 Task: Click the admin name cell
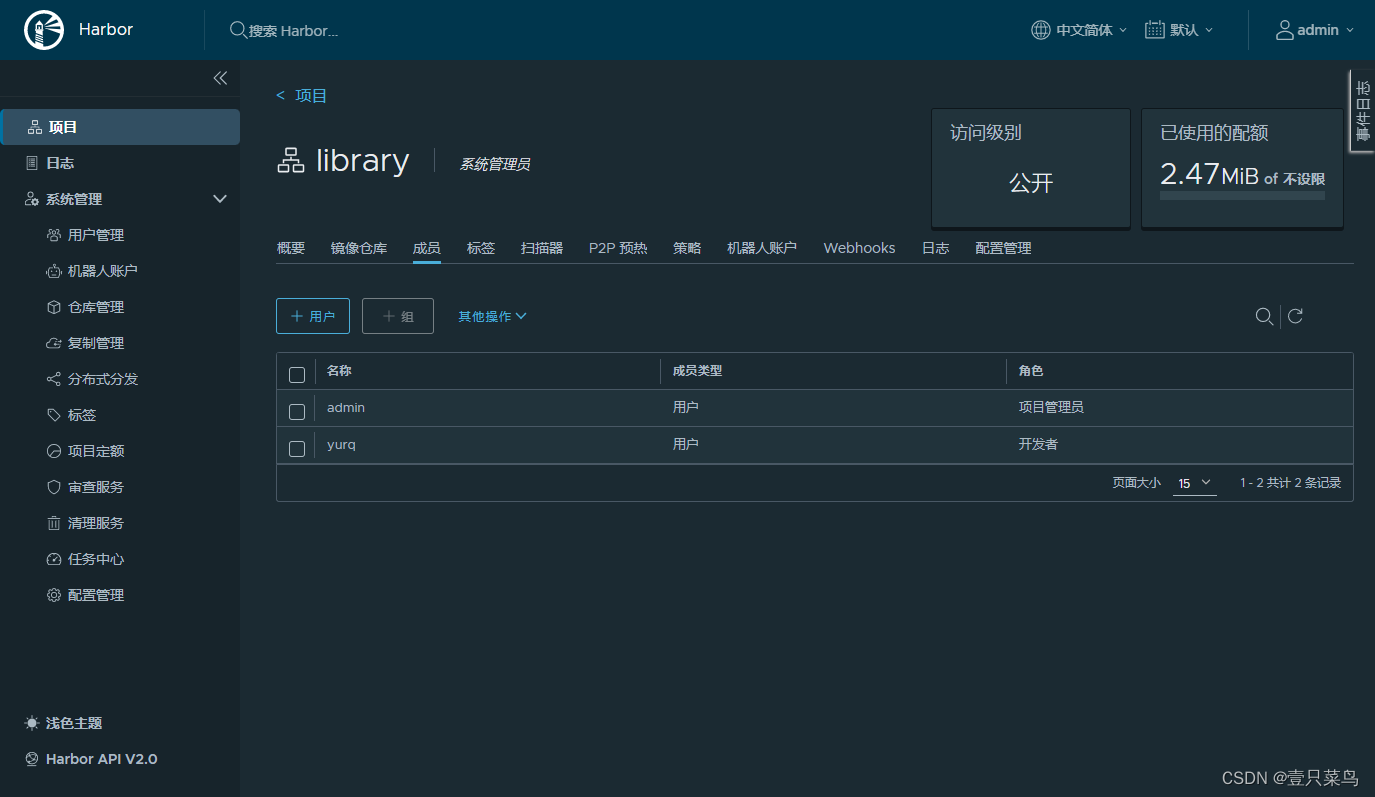pos(346,407)
